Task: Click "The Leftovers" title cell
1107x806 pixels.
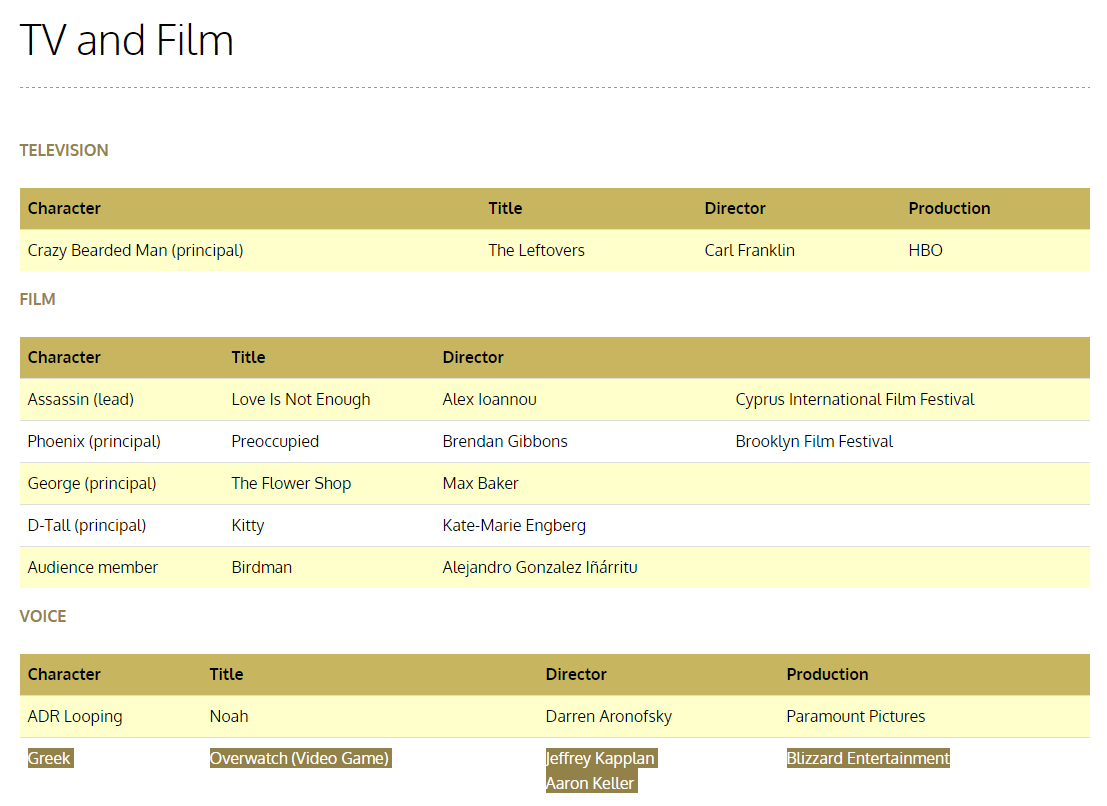Action: [x=536, y=250]
